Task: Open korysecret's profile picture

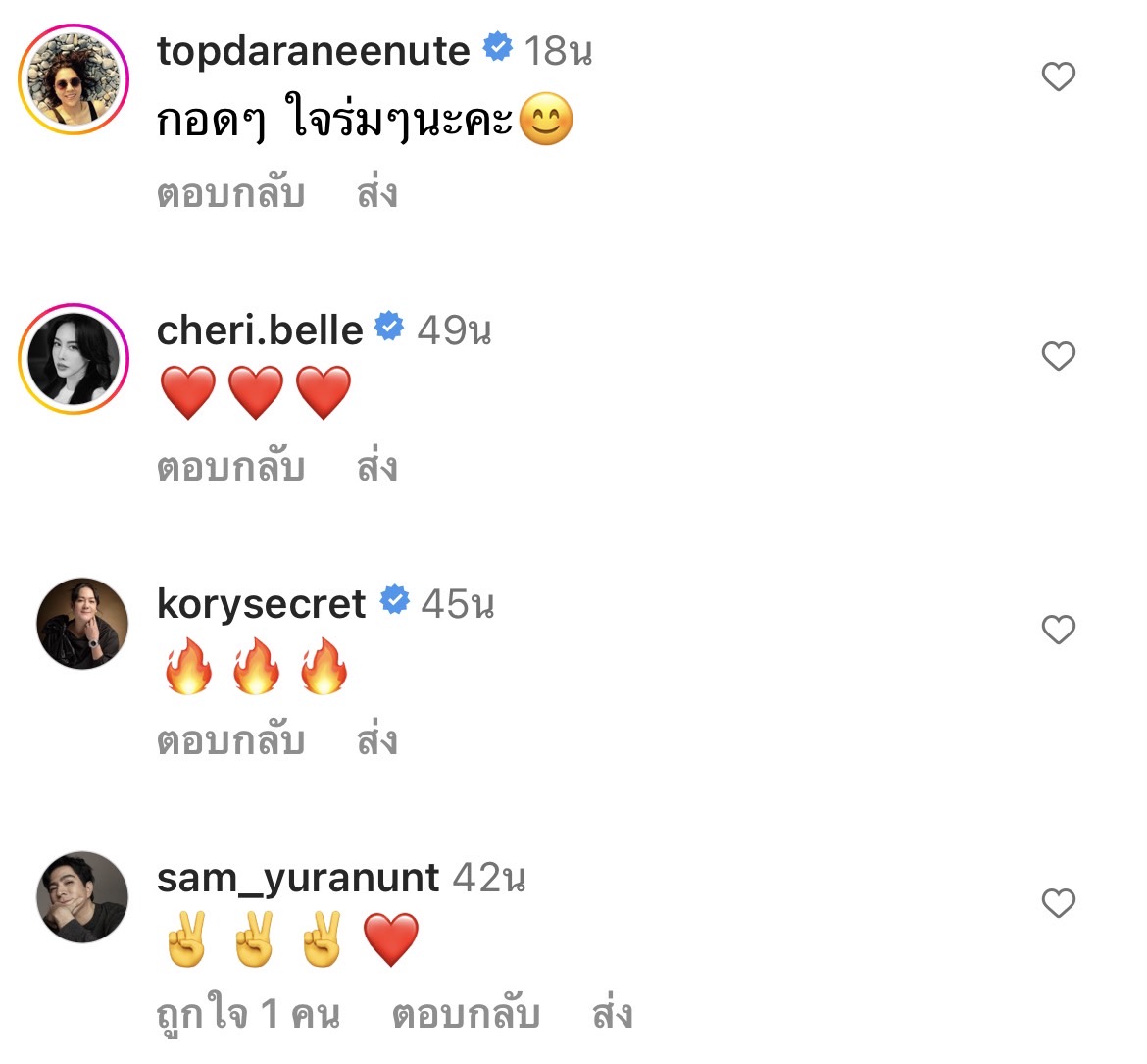Action: 80,625
